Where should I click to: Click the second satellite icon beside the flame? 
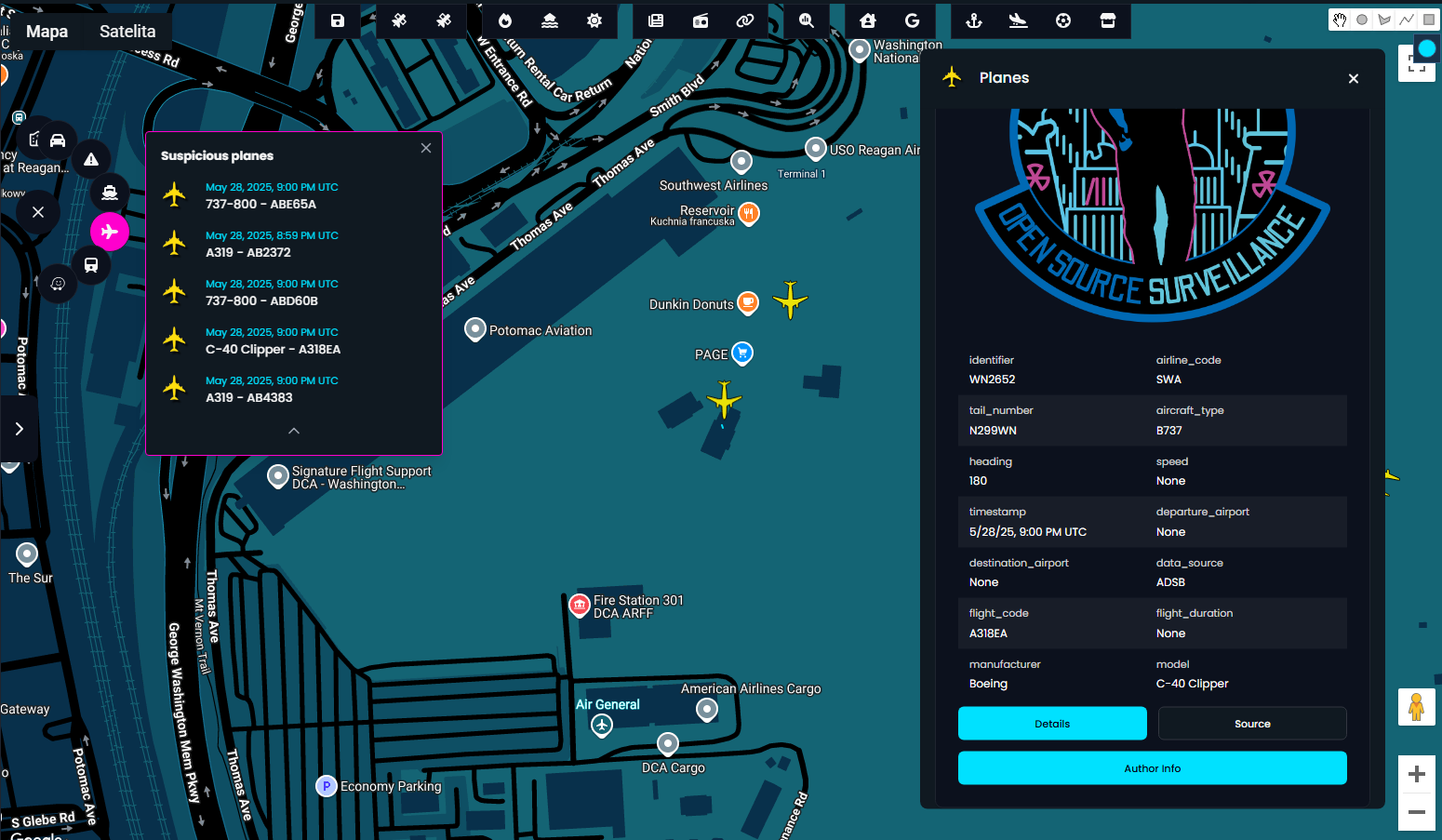[444, 20]
